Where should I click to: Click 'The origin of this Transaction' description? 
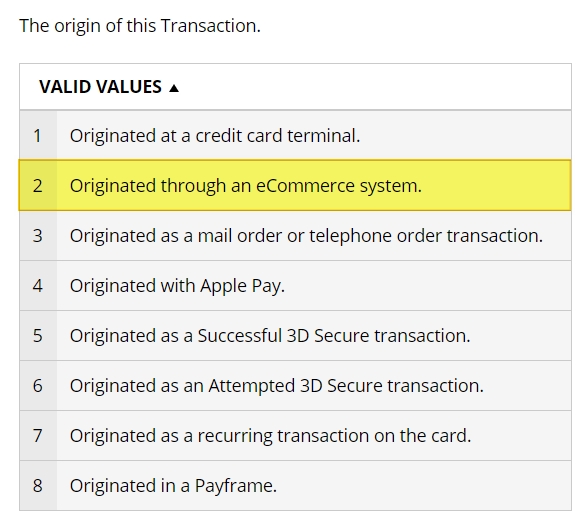pyautogui.click(x=140, y=26)
